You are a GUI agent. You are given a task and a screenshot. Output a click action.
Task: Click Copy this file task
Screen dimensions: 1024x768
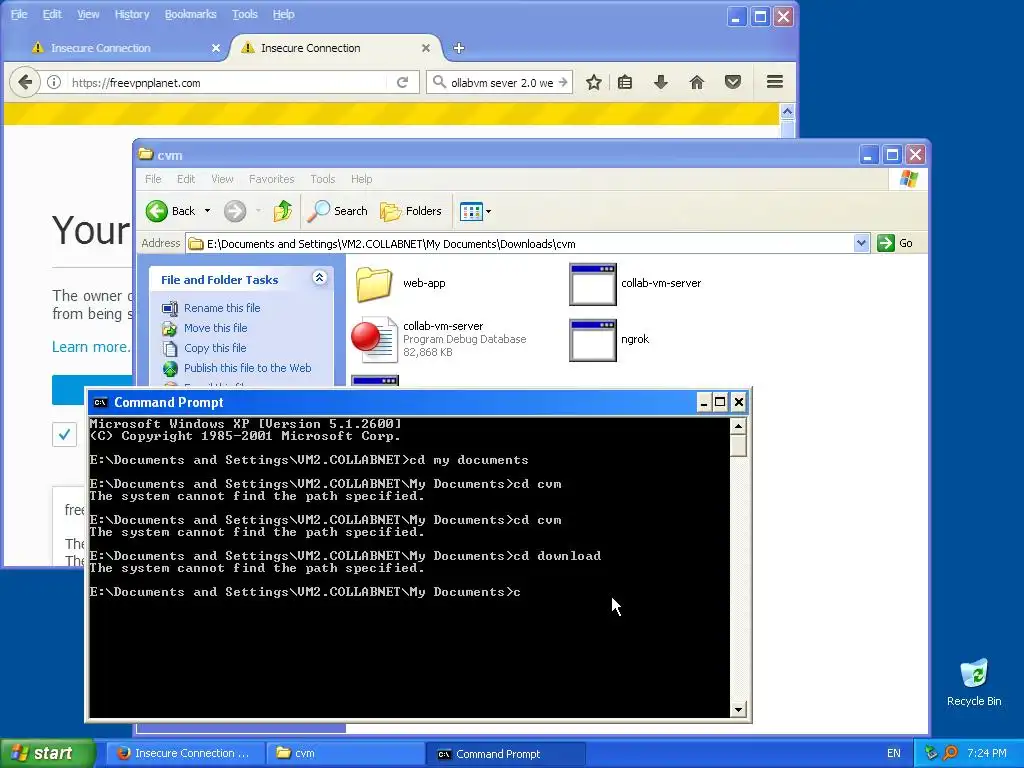point(215,348)
